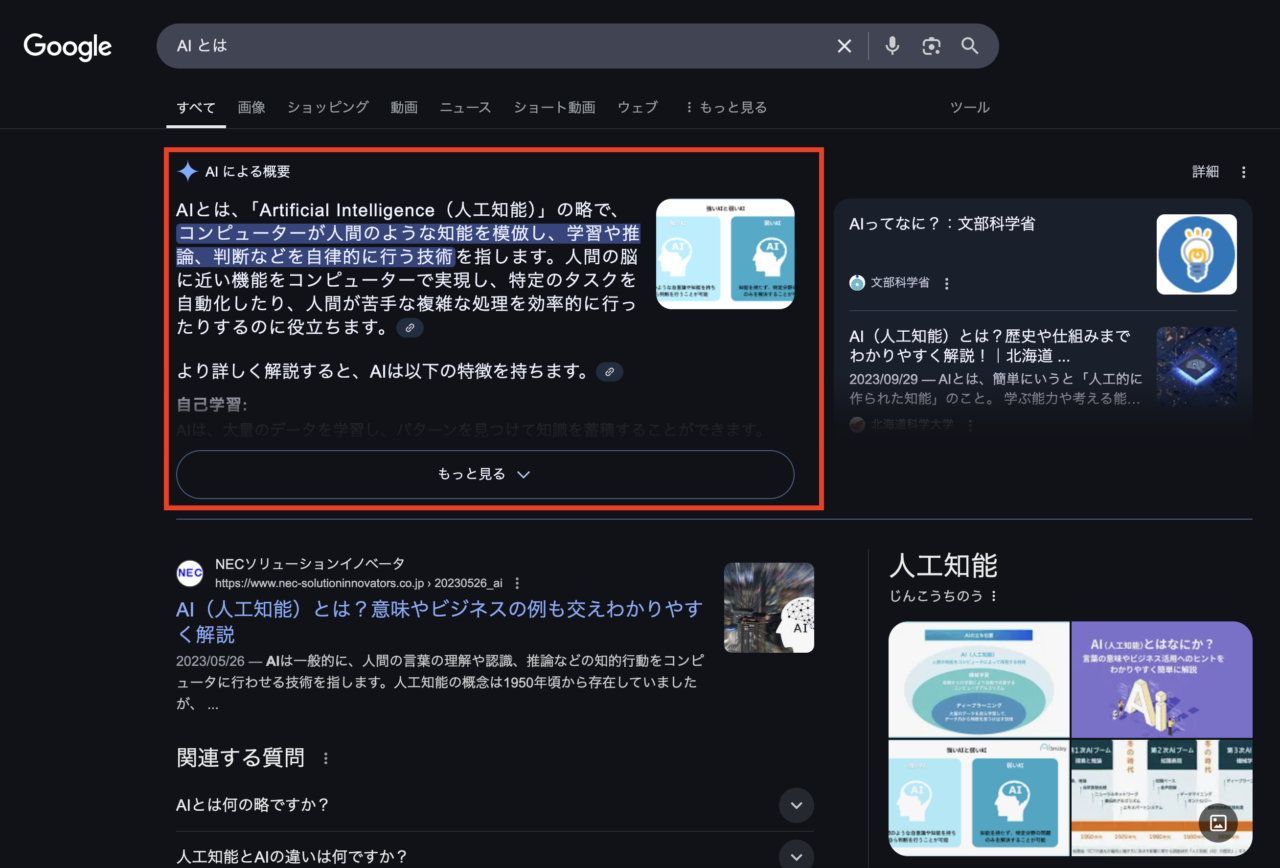Open three-dot menu beside 詳細
The image size is (1280, 868).
click(1243, 172)
